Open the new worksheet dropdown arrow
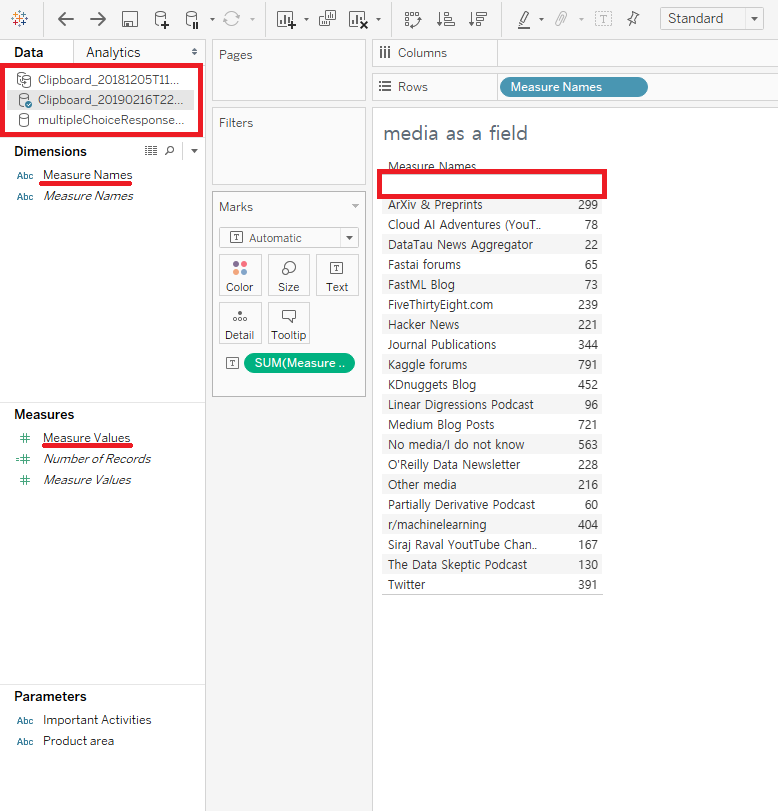 306,20
